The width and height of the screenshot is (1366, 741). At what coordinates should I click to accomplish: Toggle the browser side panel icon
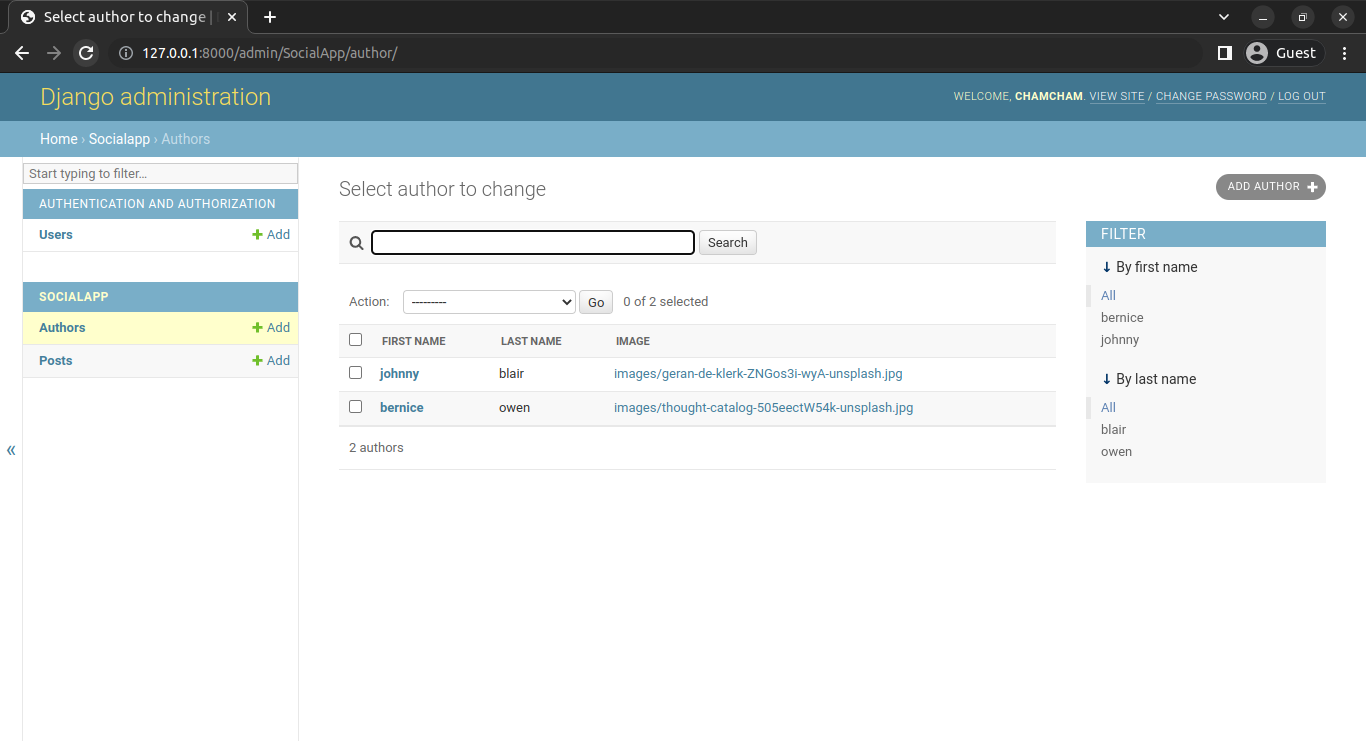click(x=1224, y=53)
